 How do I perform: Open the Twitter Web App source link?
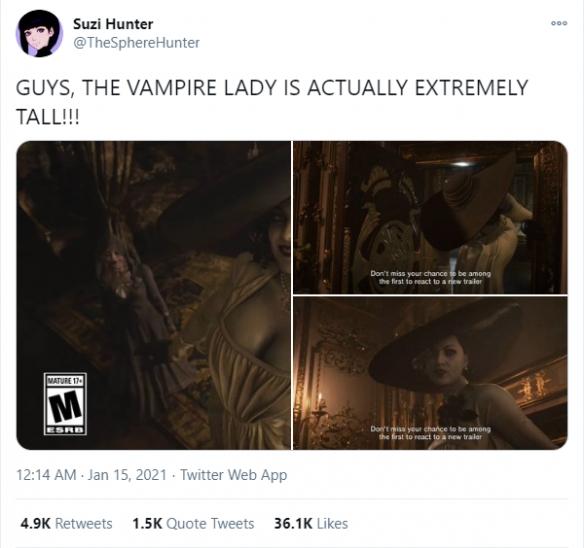(x=234, y=475)
